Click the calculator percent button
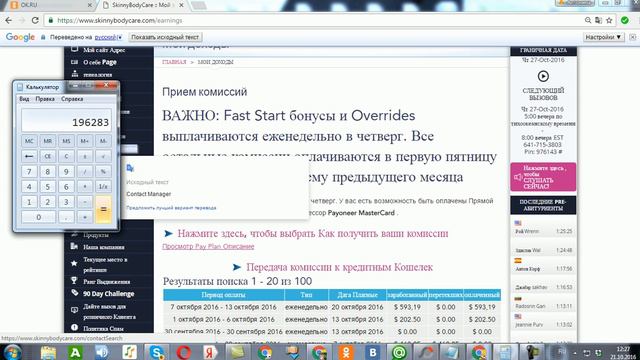Image resolution: width=640 pixels, height=360 pixels. tap(103, 171)
